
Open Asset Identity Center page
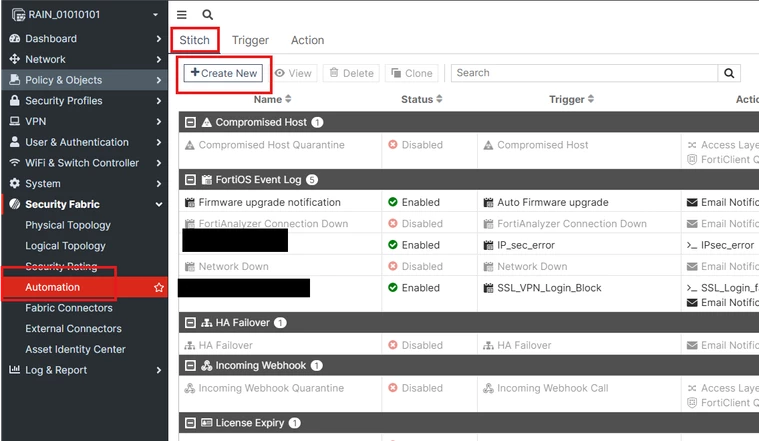[76, 350]
